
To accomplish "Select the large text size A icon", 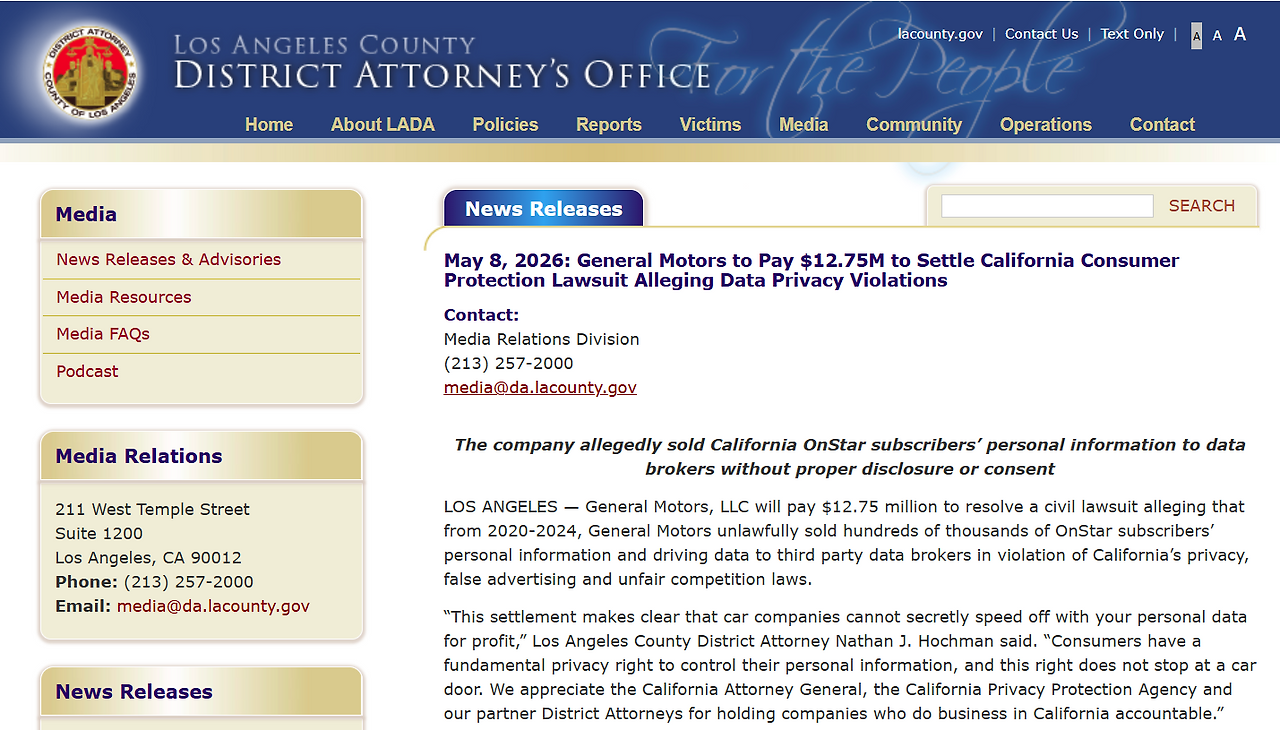I will click(x=1240, y=34).
